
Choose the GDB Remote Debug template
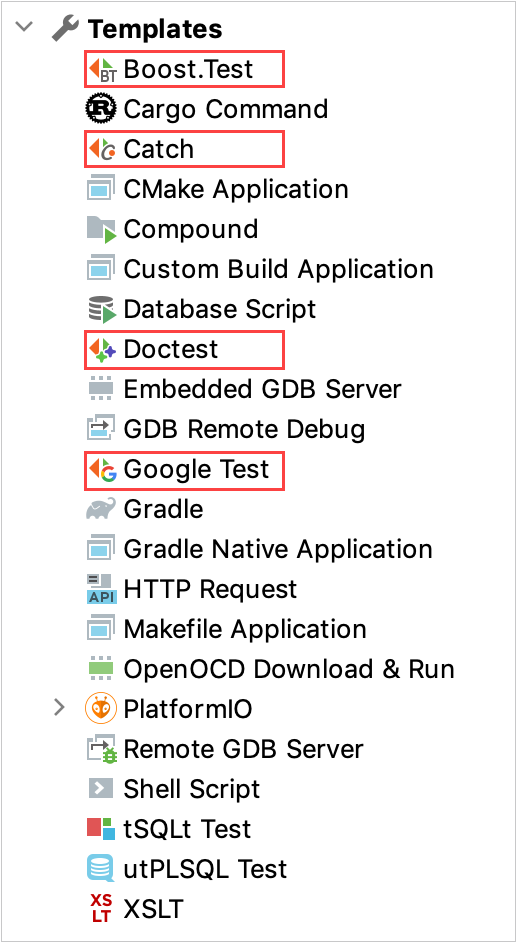coord(226,429)
